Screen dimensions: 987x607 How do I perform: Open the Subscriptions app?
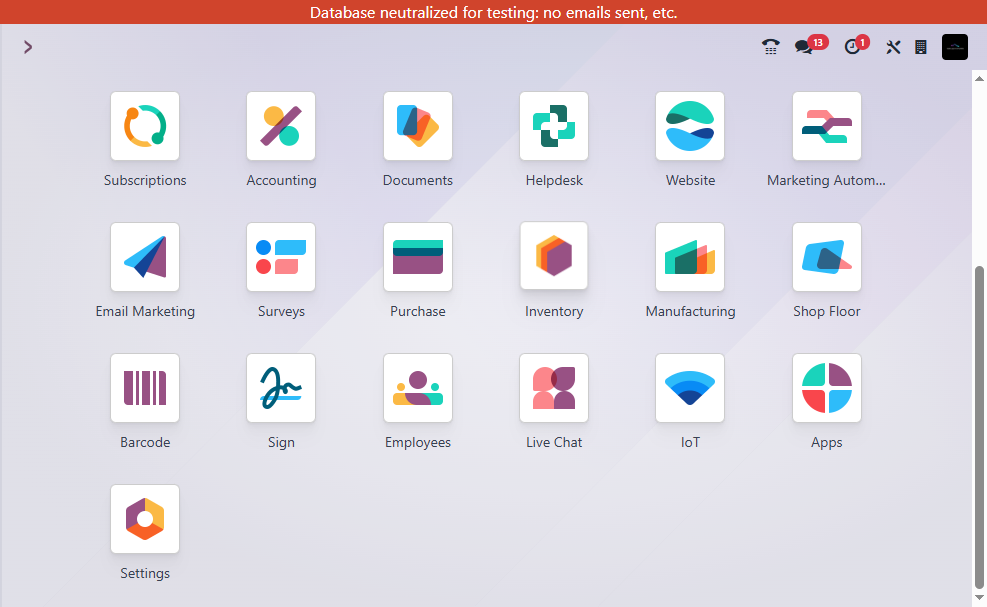pos(145,126)
